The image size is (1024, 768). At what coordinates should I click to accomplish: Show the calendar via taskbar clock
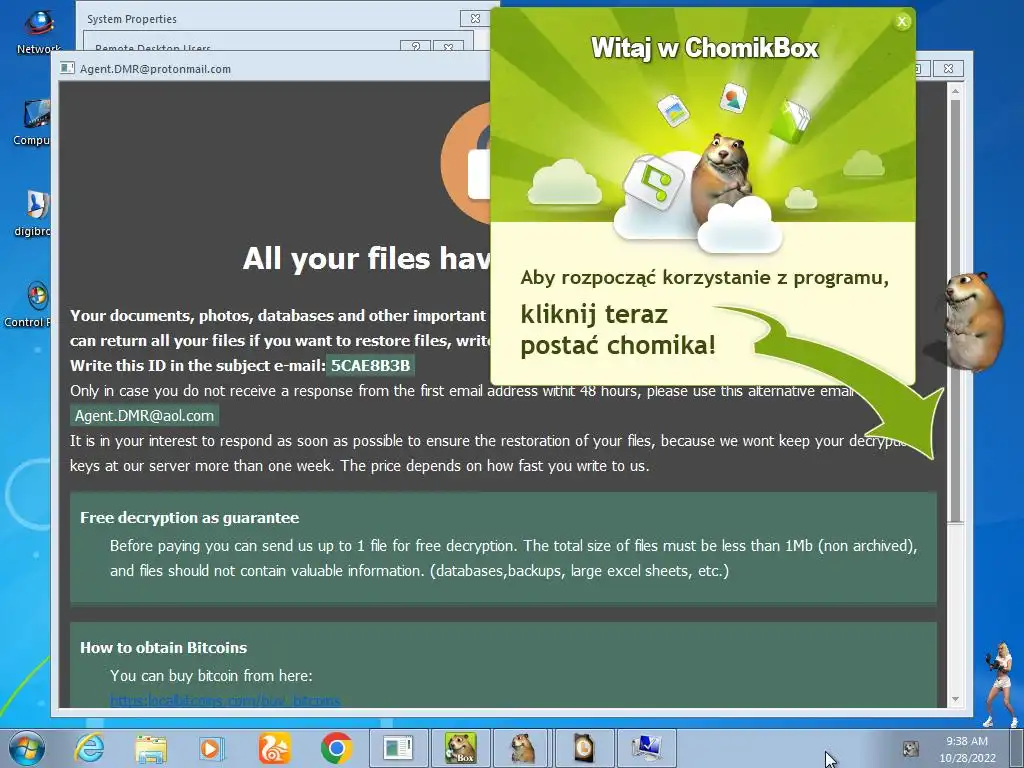[x=967, y=749]
